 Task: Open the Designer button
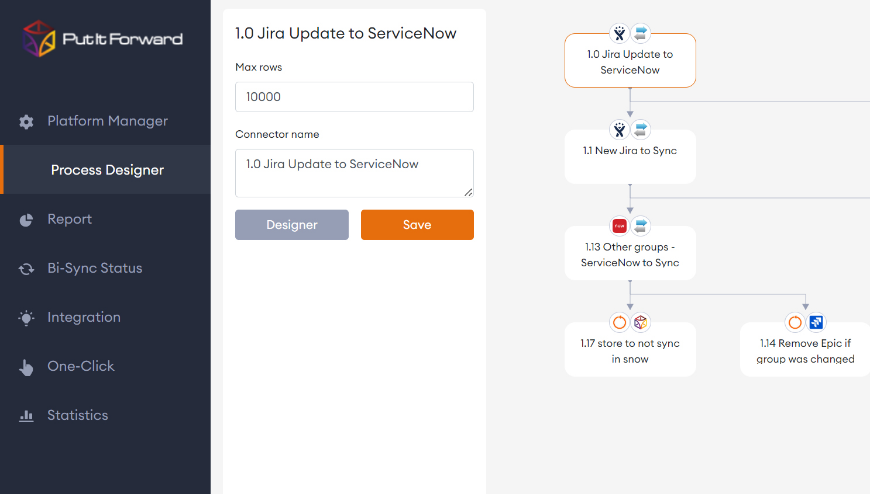click(x=292, y=225)
